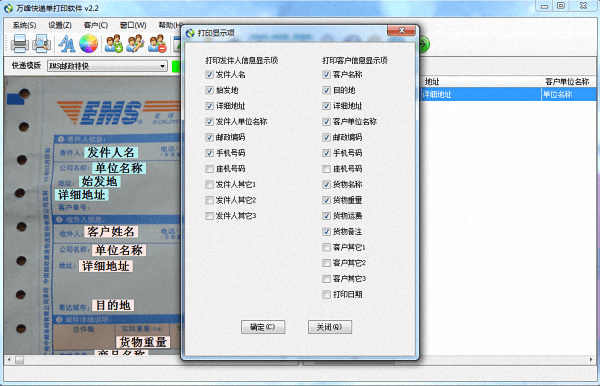Uncheck the 目的地 checkbox
This screenshot has width=600, height=386.
(x=326, y=90)
